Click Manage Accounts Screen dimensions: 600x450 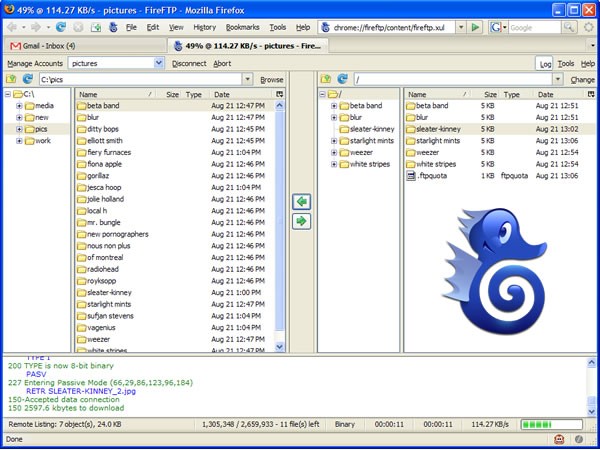(x=35, y=64)
